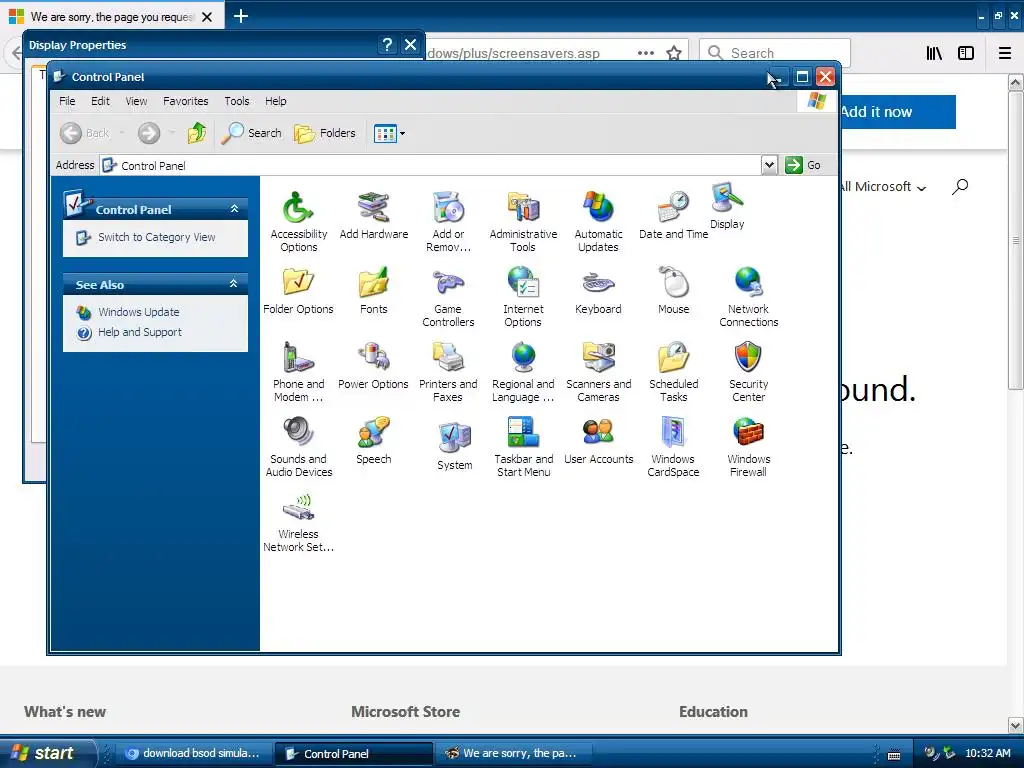Open the File menu
Viewport: 1024px width, 768px height.
67,101
